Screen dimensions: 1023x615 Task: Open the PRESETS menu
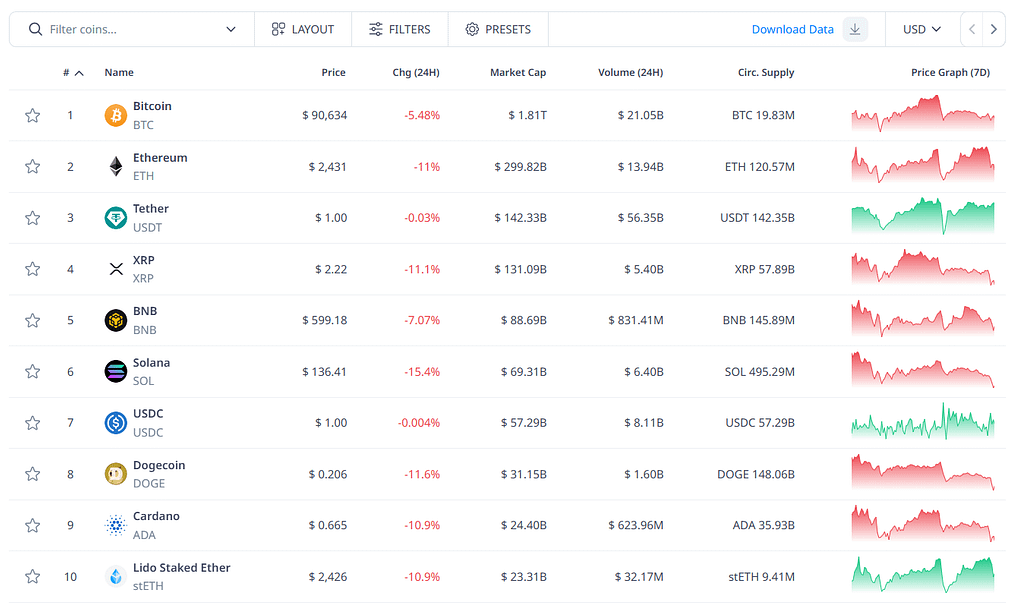(x=498, y=29)
